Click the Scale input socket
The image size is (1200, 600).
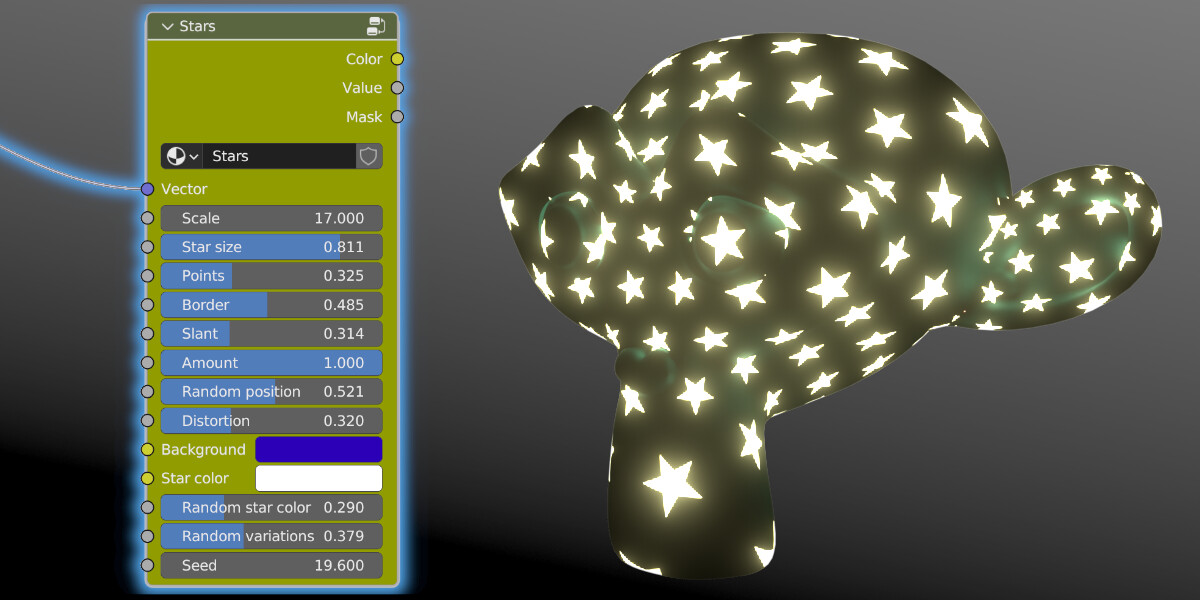pos(148,218)
